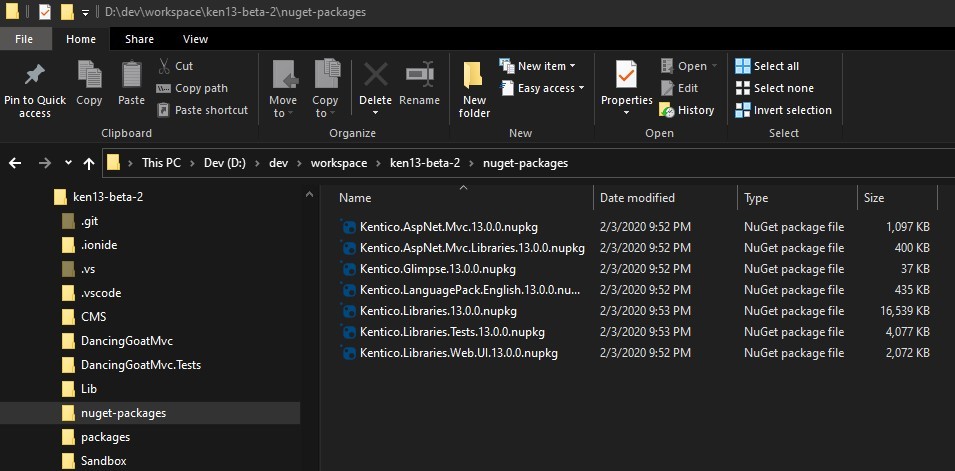Screen dimensions: 955x471
Task: Switch to the View tab
Action: tap(196, 39)
